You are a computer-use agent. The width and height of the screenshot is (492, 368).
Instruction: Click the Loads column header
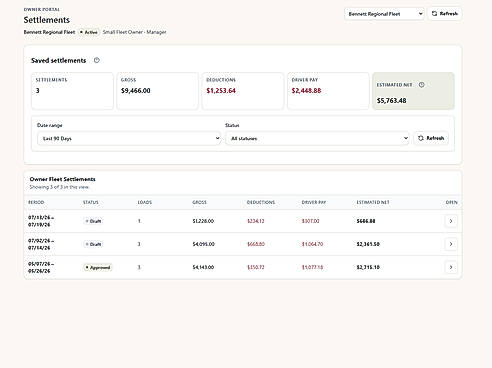145,202
